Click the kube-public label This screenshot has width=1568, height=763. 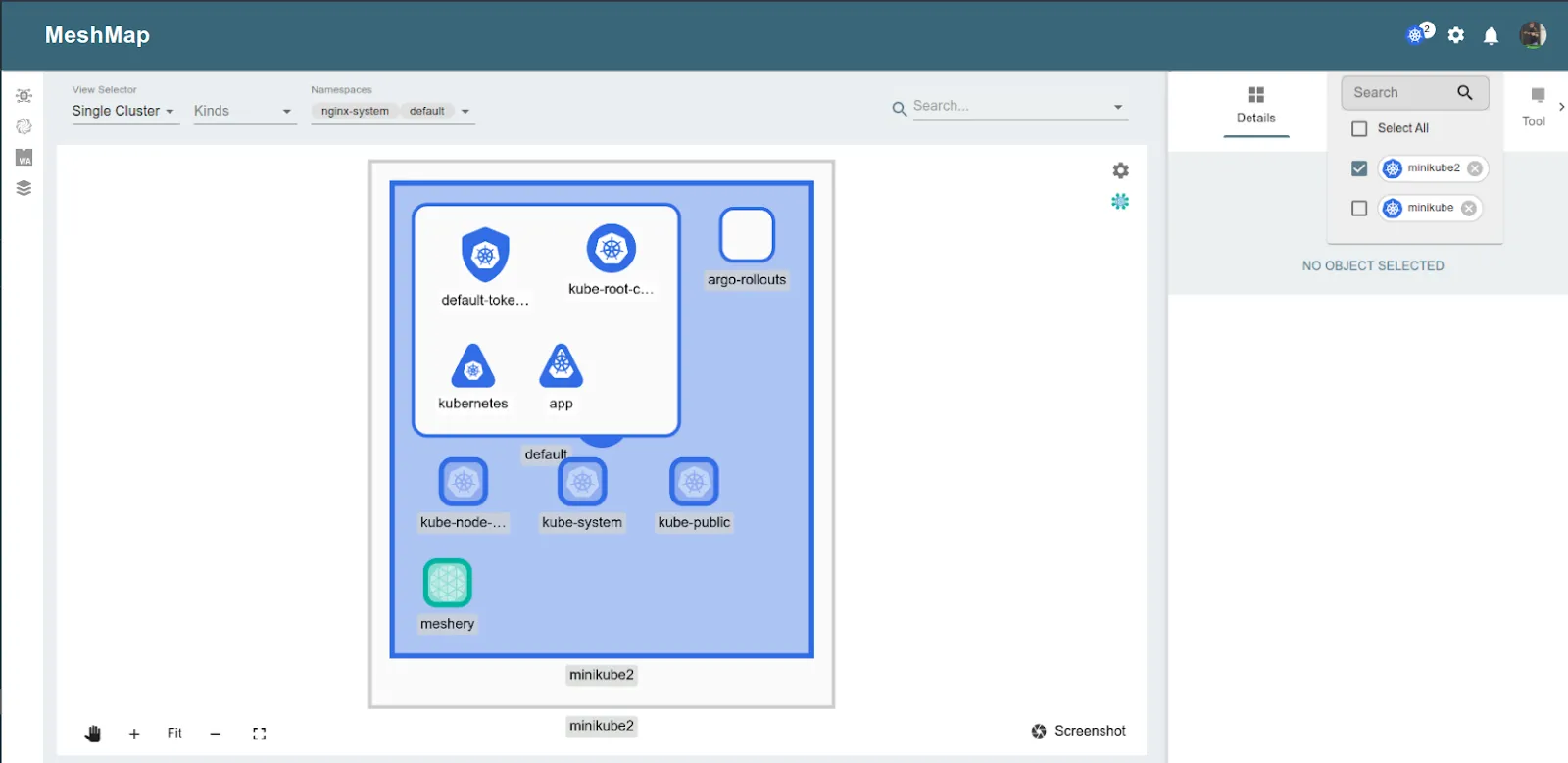click(x=694, y=523)
